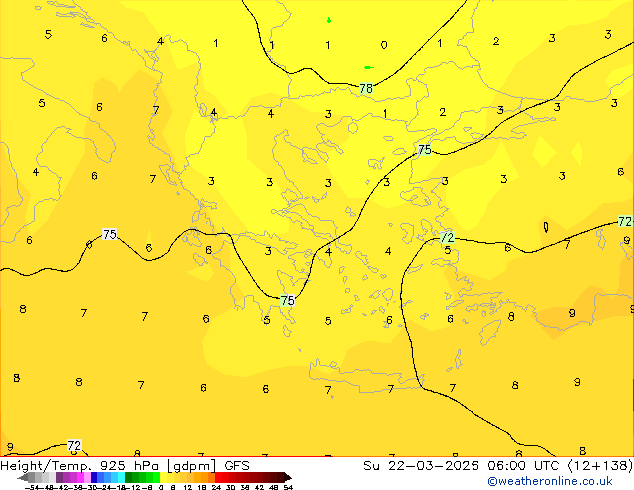Click the 12 tick label on the color scale

(x=188, y=488)
